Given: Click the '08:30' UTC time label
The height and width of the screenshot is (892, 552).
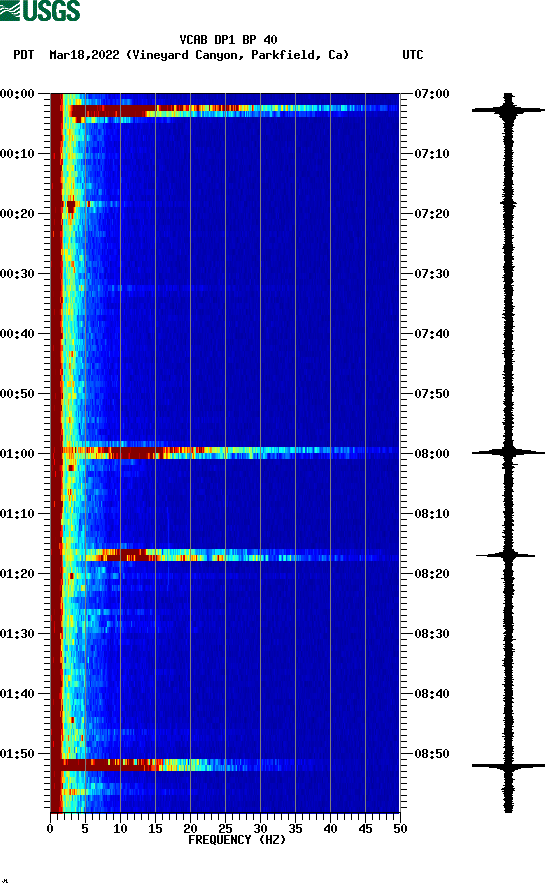Looking at the screenshot, I should tap(432, 634).
